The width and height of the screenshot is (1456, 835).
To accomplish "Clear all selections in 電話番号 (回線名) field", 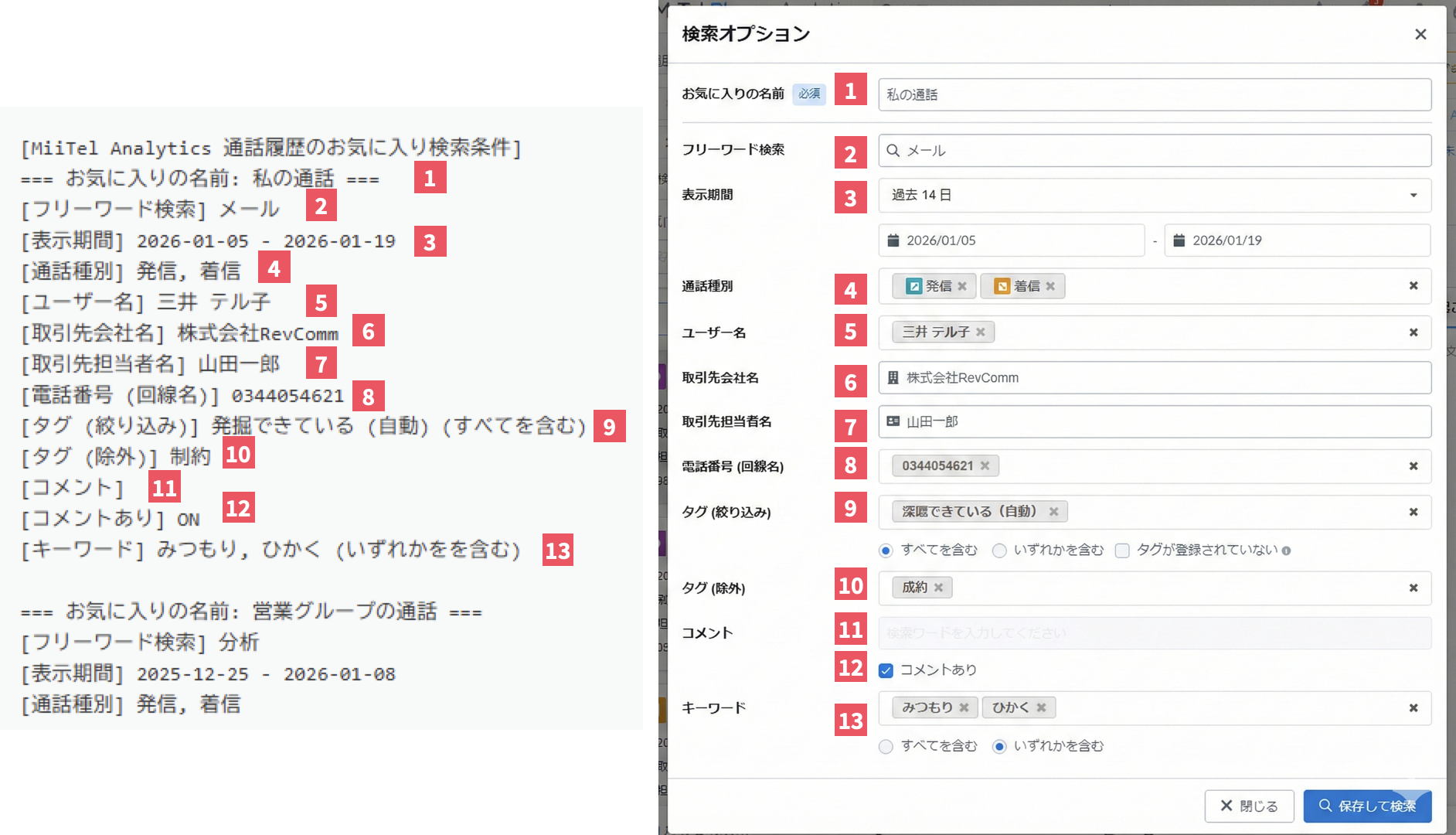I will tap(1413, 466).
